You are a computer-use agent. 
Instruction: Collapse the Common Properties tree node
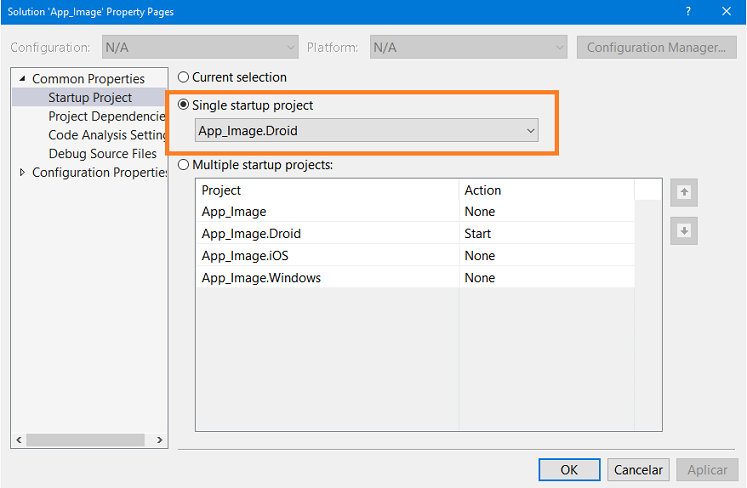click(x=22, y=78)
